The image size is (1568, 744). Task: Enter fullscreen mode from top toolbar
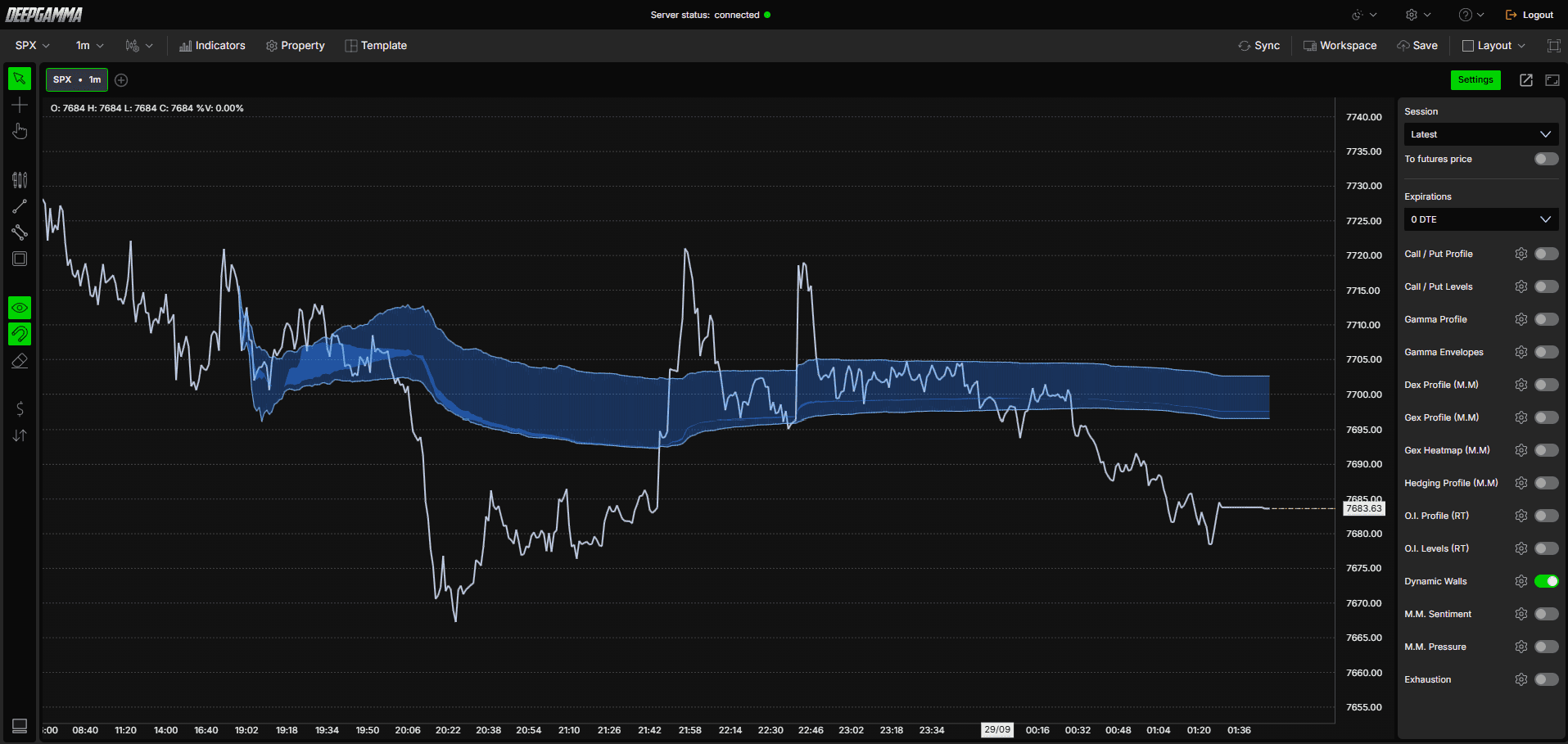click(x=1553, y=46)
